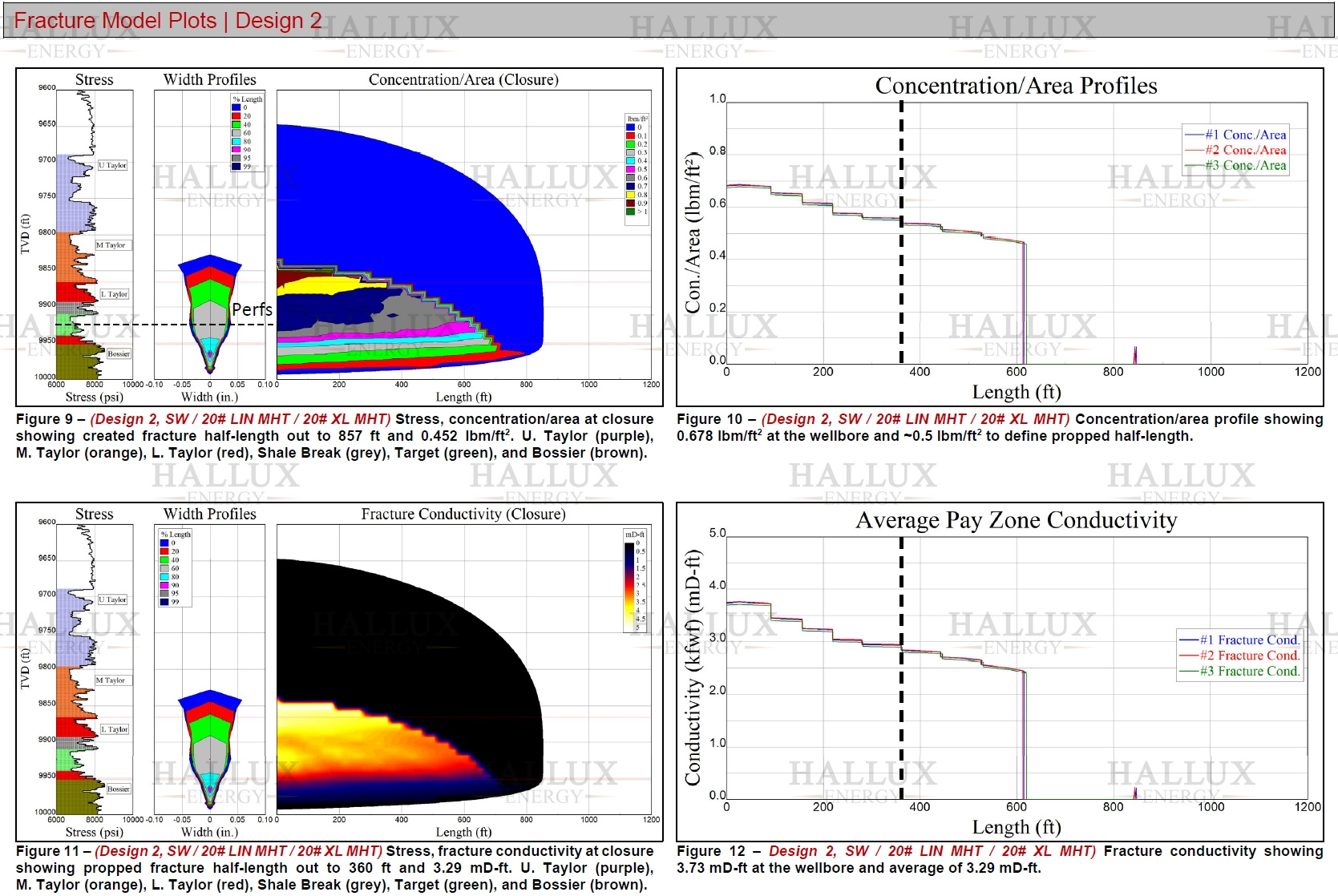Click the Bossier label in Figure 11's stress plot
Viewport: 1338px width, 896px height.
pos(119,789)
